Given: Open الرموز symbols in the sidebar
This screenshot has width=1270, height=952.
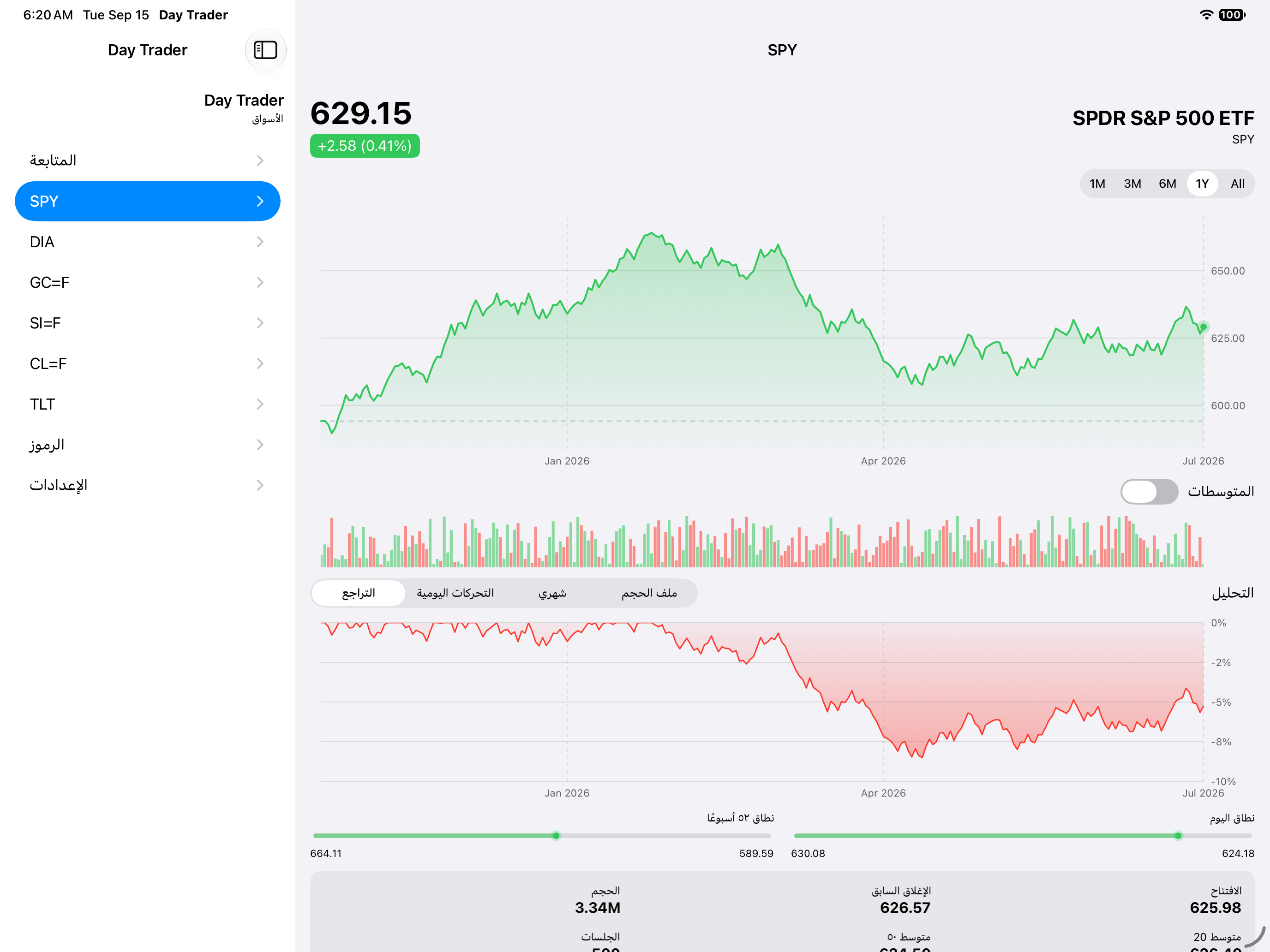Looking at the screenshot, I should pos(148,445).
